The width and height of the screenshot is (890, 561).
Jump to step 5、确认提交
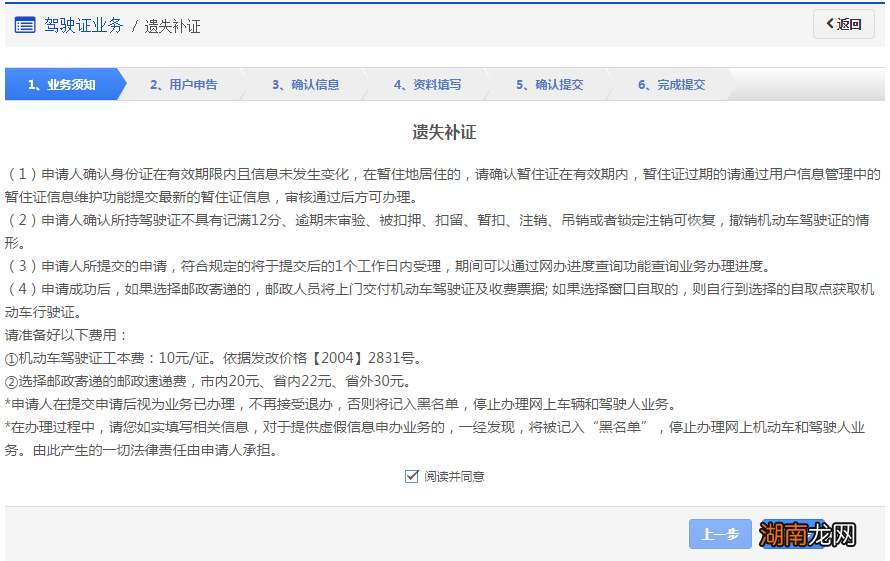coord(549,85)
